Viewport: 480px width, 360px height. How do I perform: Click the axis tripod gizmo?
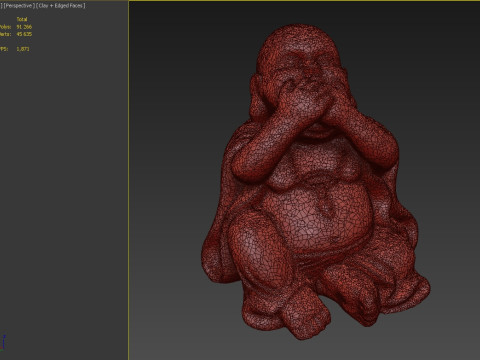[3, 343]
